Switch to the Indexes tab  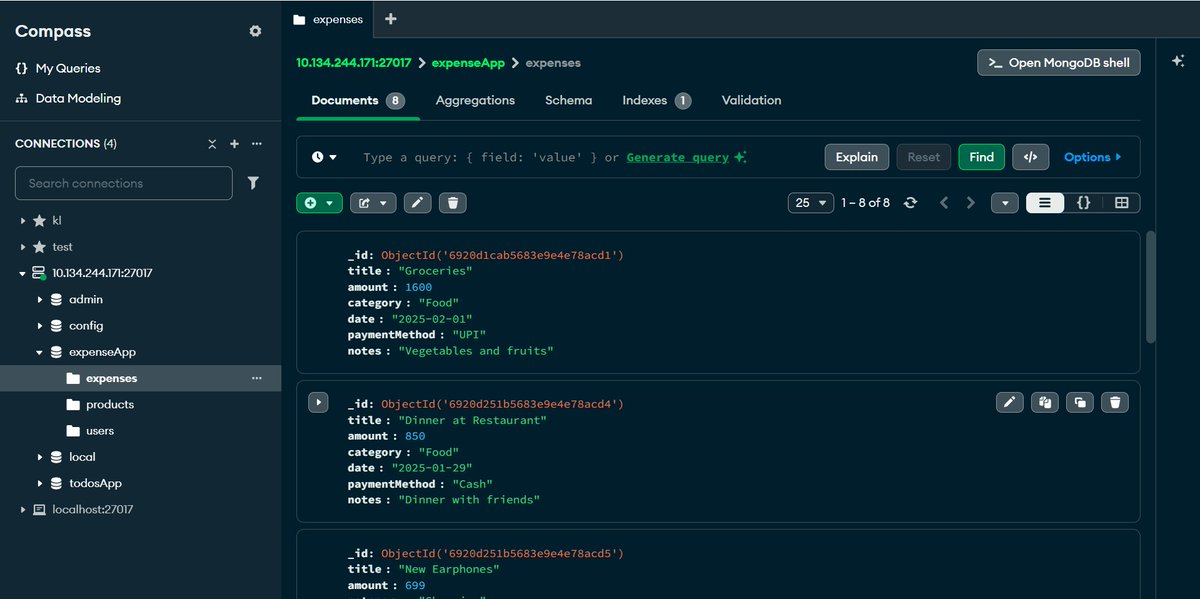tap(656, 100)
